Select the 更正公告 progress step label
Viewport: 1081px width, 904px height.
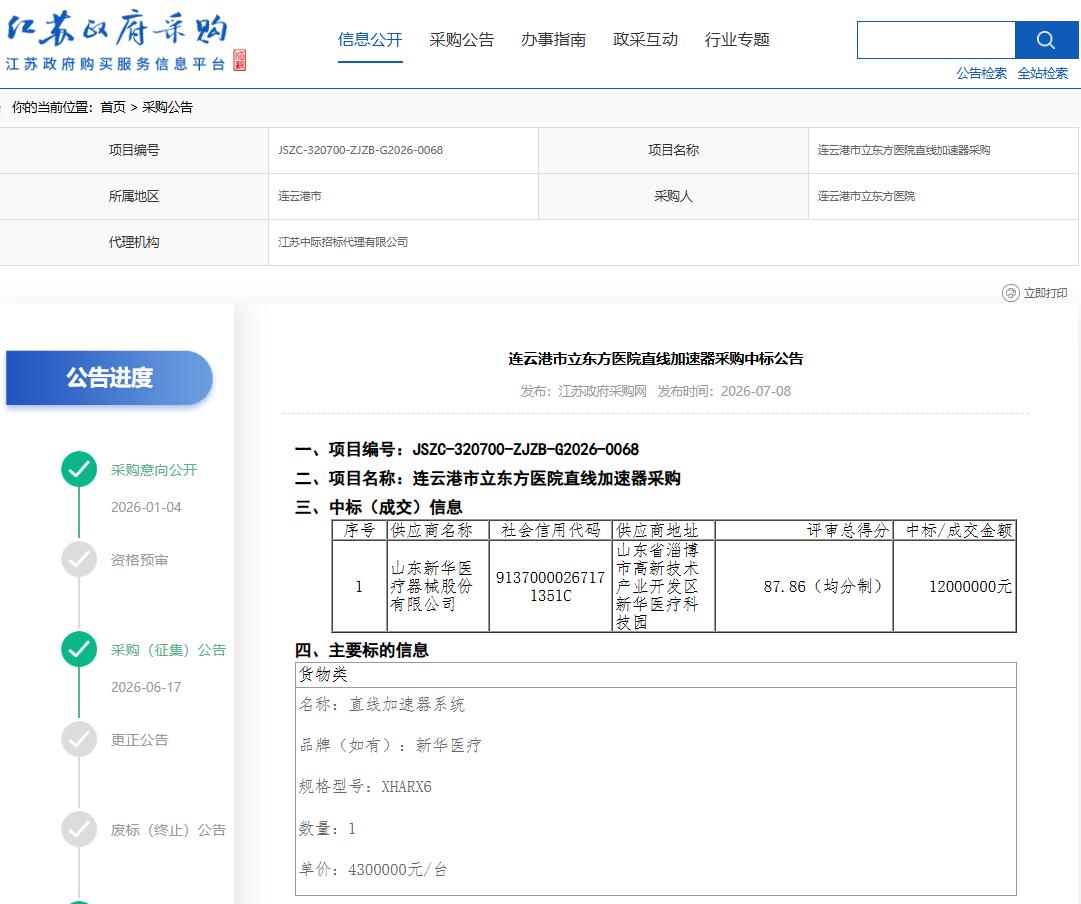(x=139, y=739)
